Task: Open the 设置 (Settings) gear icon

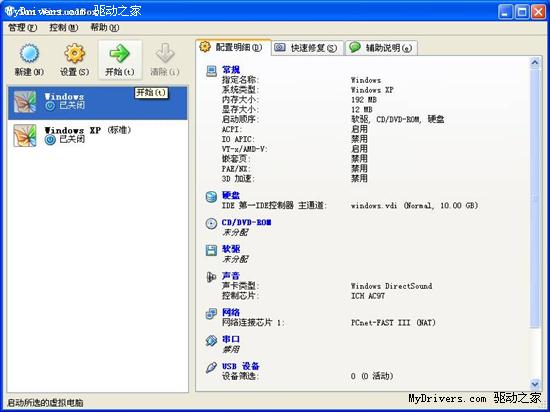Action: pos(74,54)
